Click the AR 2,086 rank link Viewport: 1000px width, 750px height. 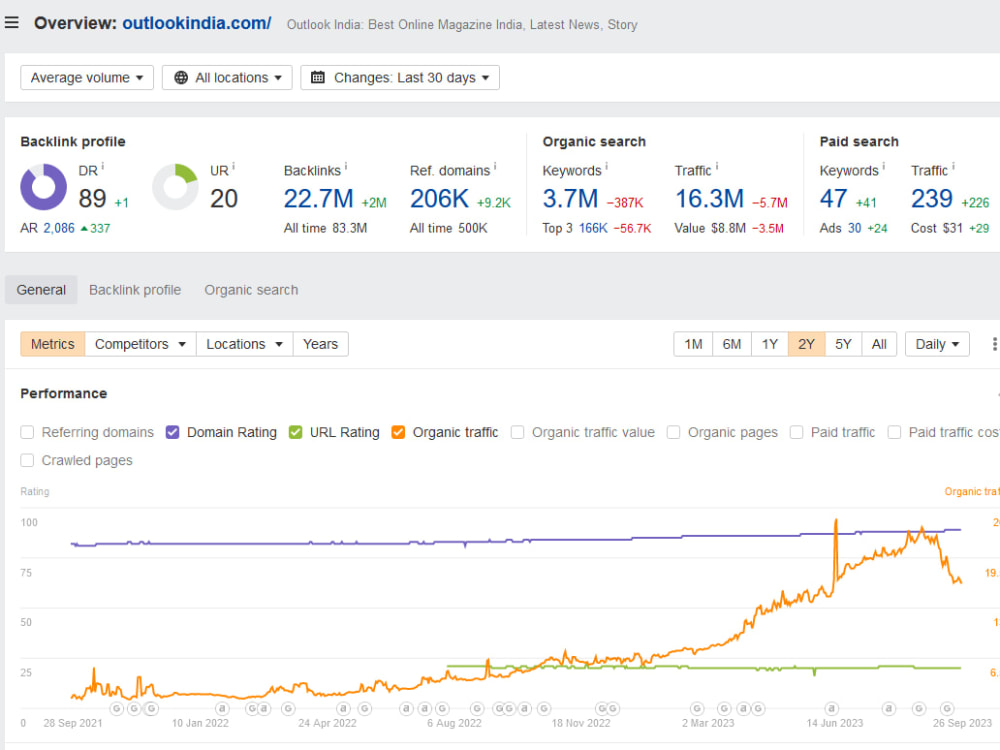[x=59, y=228]
